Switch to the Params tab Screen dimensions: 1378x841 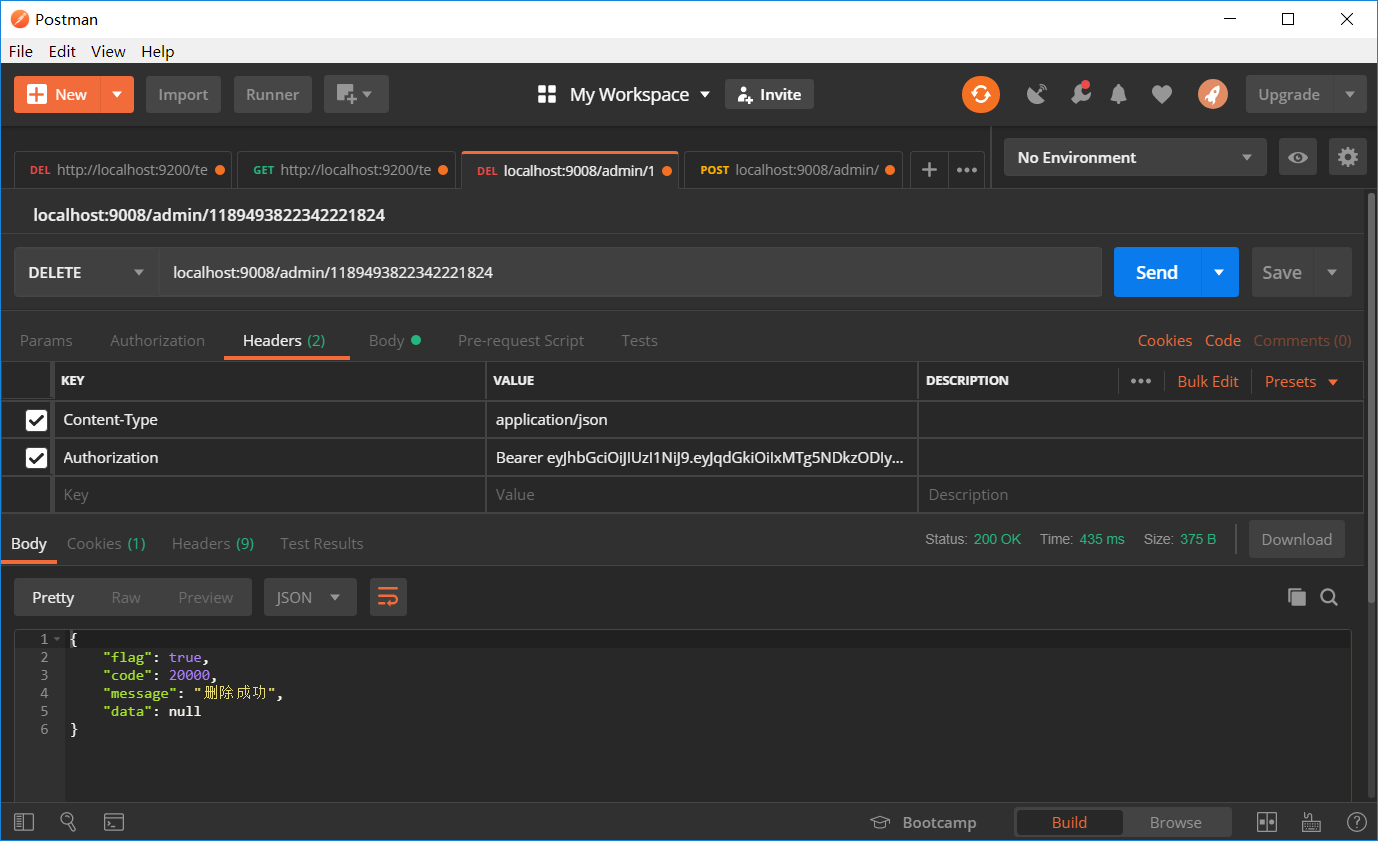click(x=46, y=340)
